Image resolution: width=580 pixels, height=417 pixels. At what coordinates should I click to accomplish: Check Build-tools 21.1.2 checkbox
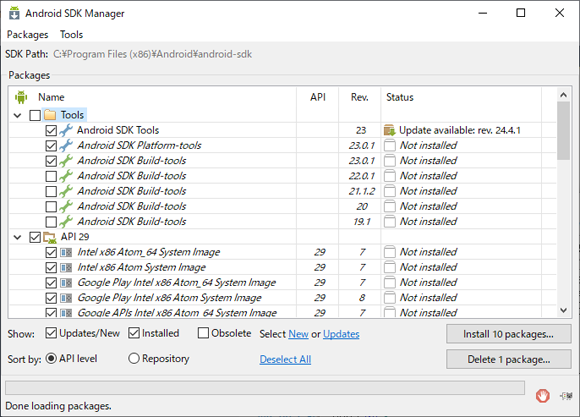pos(51,191)
